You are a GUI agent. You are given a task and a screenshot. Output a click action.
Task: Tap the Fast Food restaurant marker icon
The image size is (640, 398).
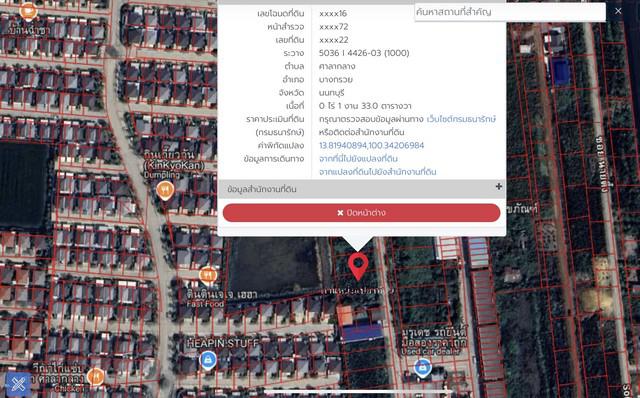[208, 276]
